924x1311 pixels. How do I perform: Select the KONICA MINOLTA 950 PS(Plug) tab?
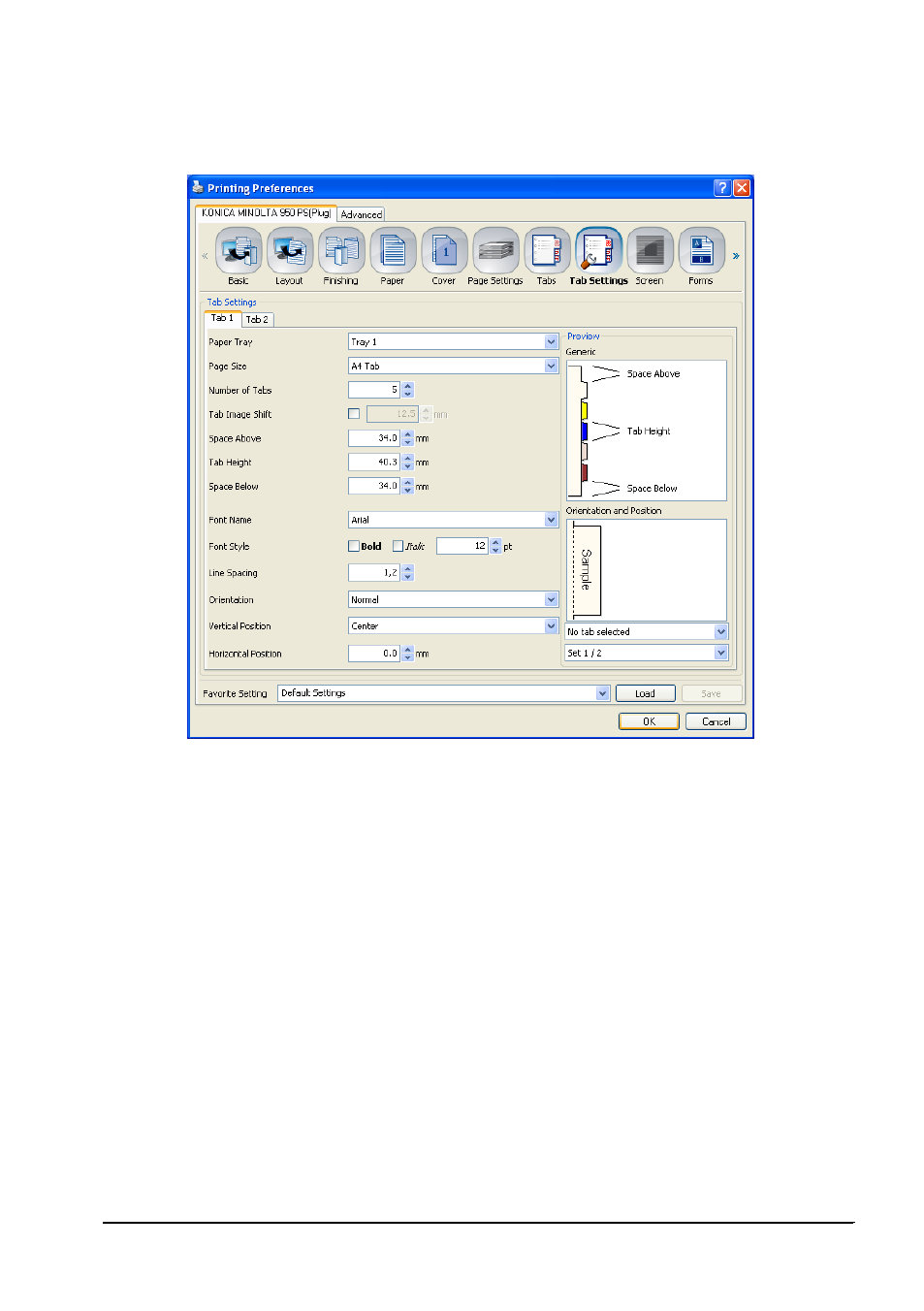pyautogui.click(x=266, y=212)
